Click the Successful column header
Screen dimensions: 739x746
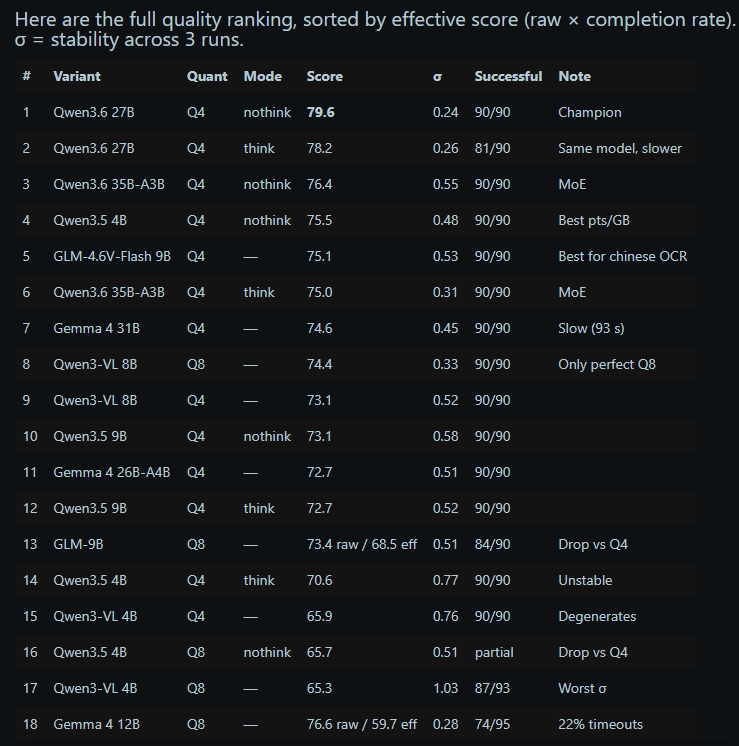point(508,76)
